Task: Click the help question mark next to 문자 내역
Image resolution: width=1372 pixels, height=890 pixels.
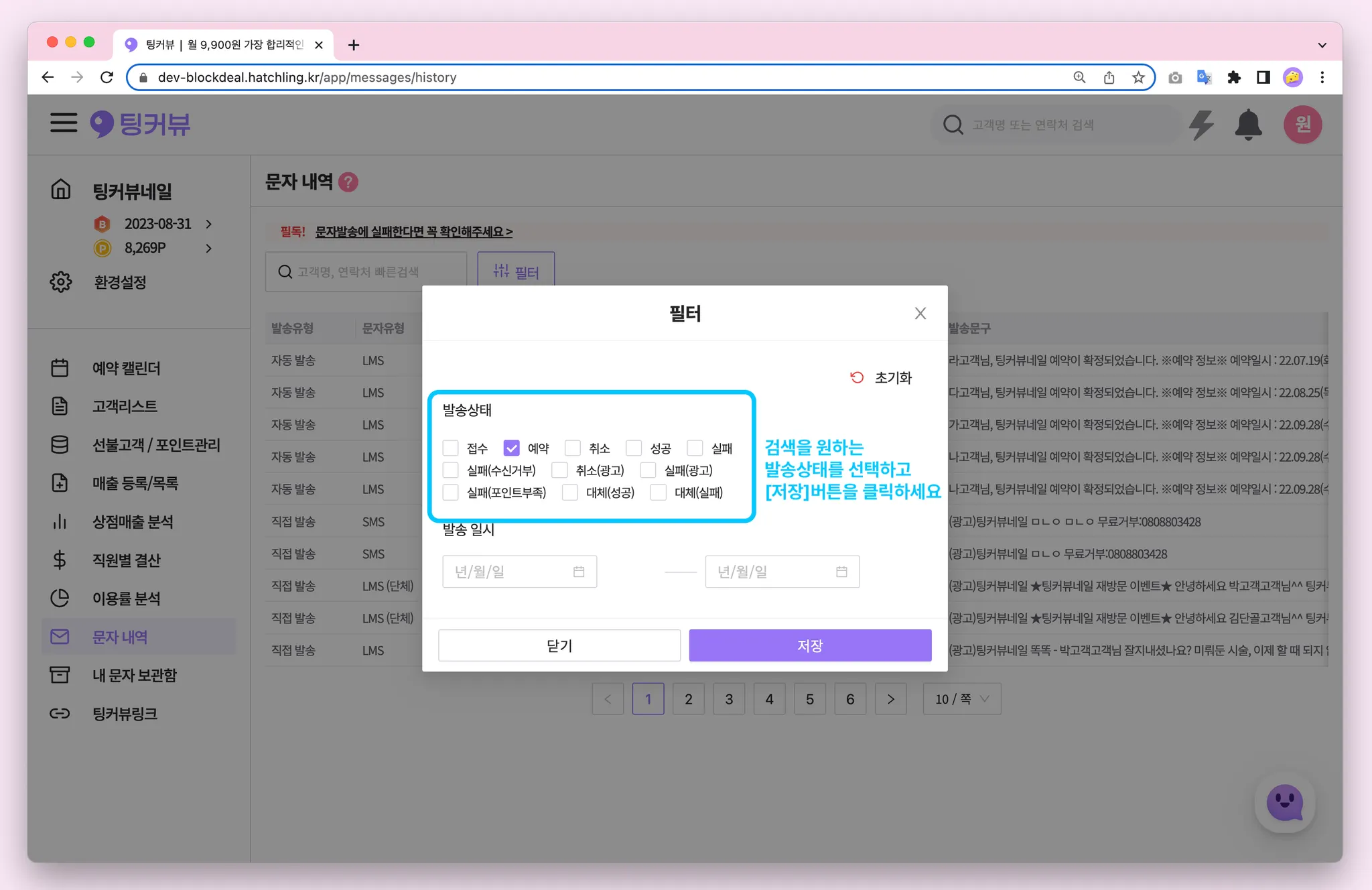Action: click(348, 182)
